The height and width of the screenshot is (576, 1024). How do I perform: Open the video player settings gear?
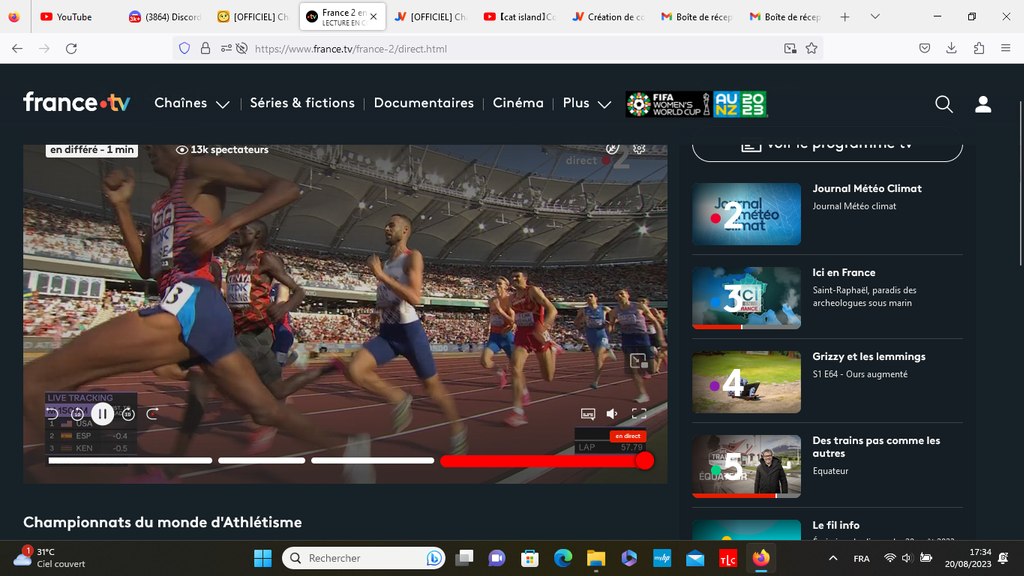(639, 149)
